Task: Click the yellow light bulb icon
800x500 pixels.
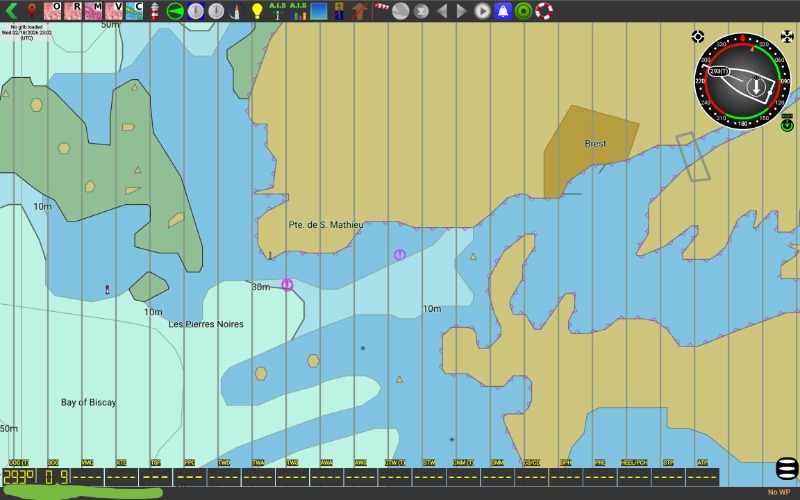Action: coord(257,11)
